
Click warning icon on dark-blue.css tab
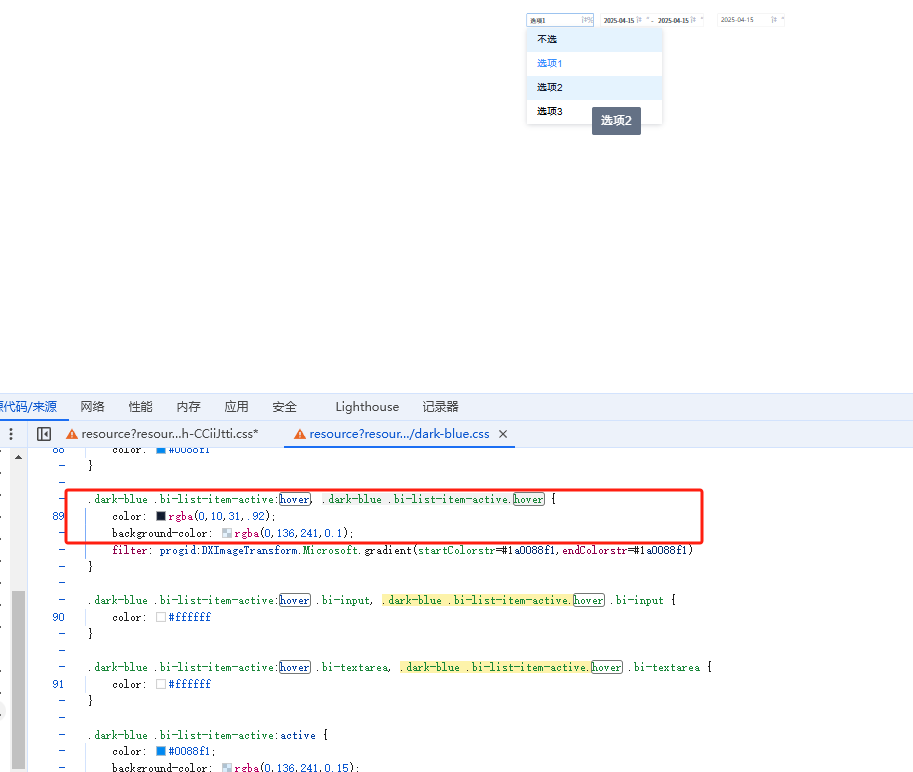pyautogui.click(x=300, y=434)
